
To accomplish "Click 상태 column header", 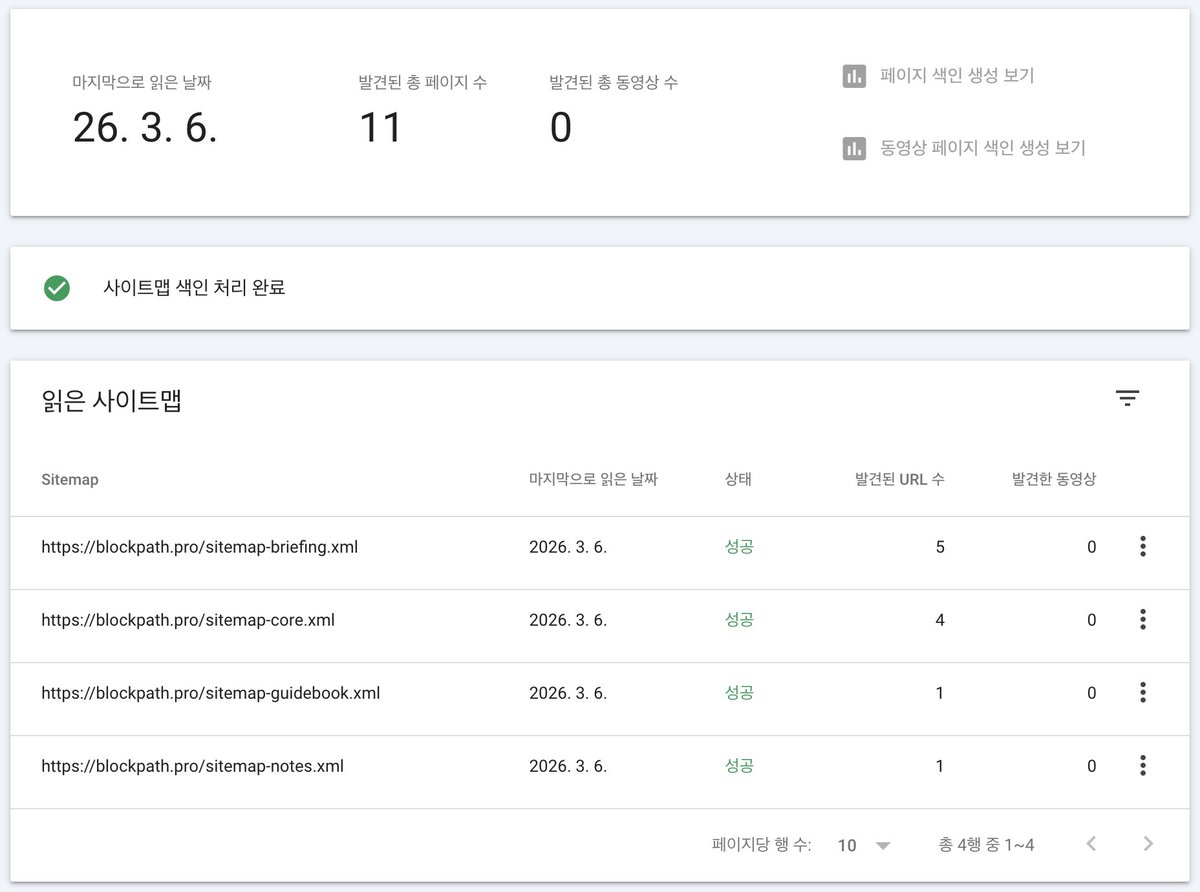I will pyautogui.click(x=738, y=479).
